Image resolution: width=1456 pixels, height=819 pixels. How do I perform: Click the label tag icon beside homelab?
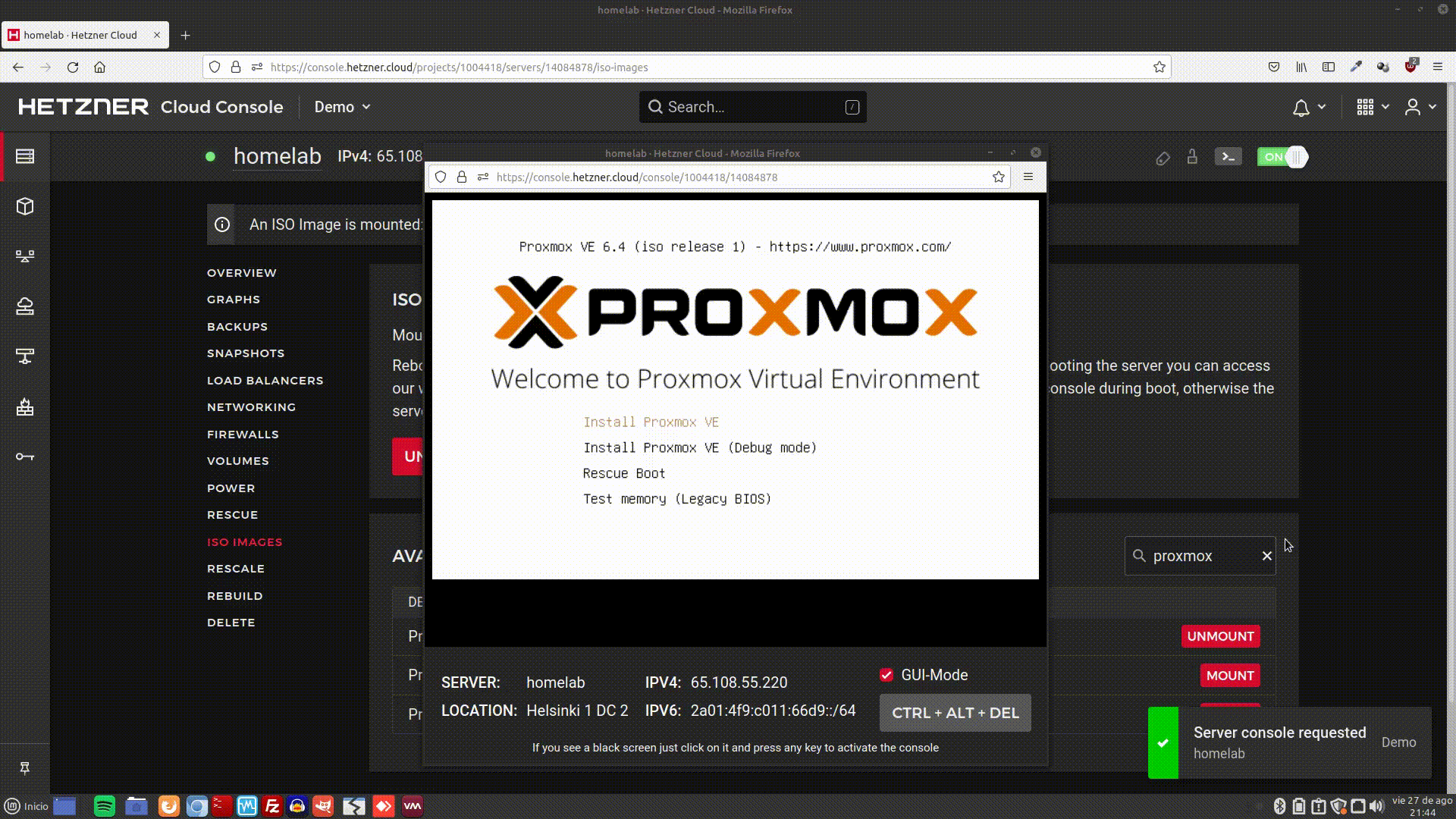pyautogui.click(x=1163, y=158)
